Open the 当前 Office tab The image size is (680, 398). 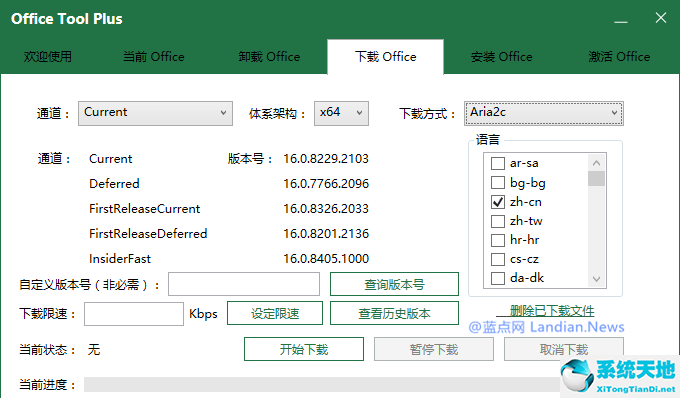154,57
